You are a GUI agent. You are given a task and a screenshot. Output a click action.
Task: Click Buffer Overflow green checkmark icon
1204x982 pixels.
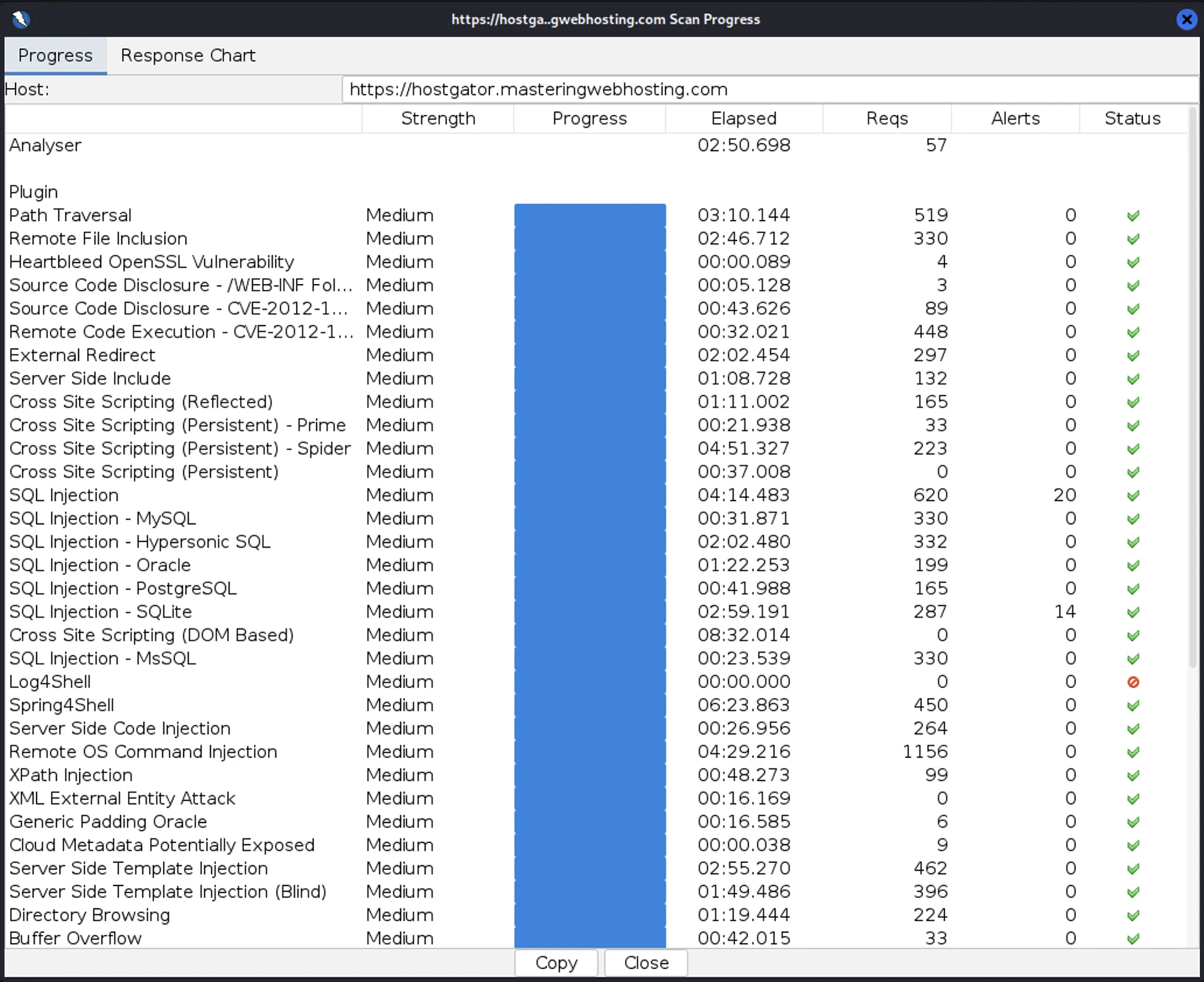pyautogui.click(x=1133, y=939)
